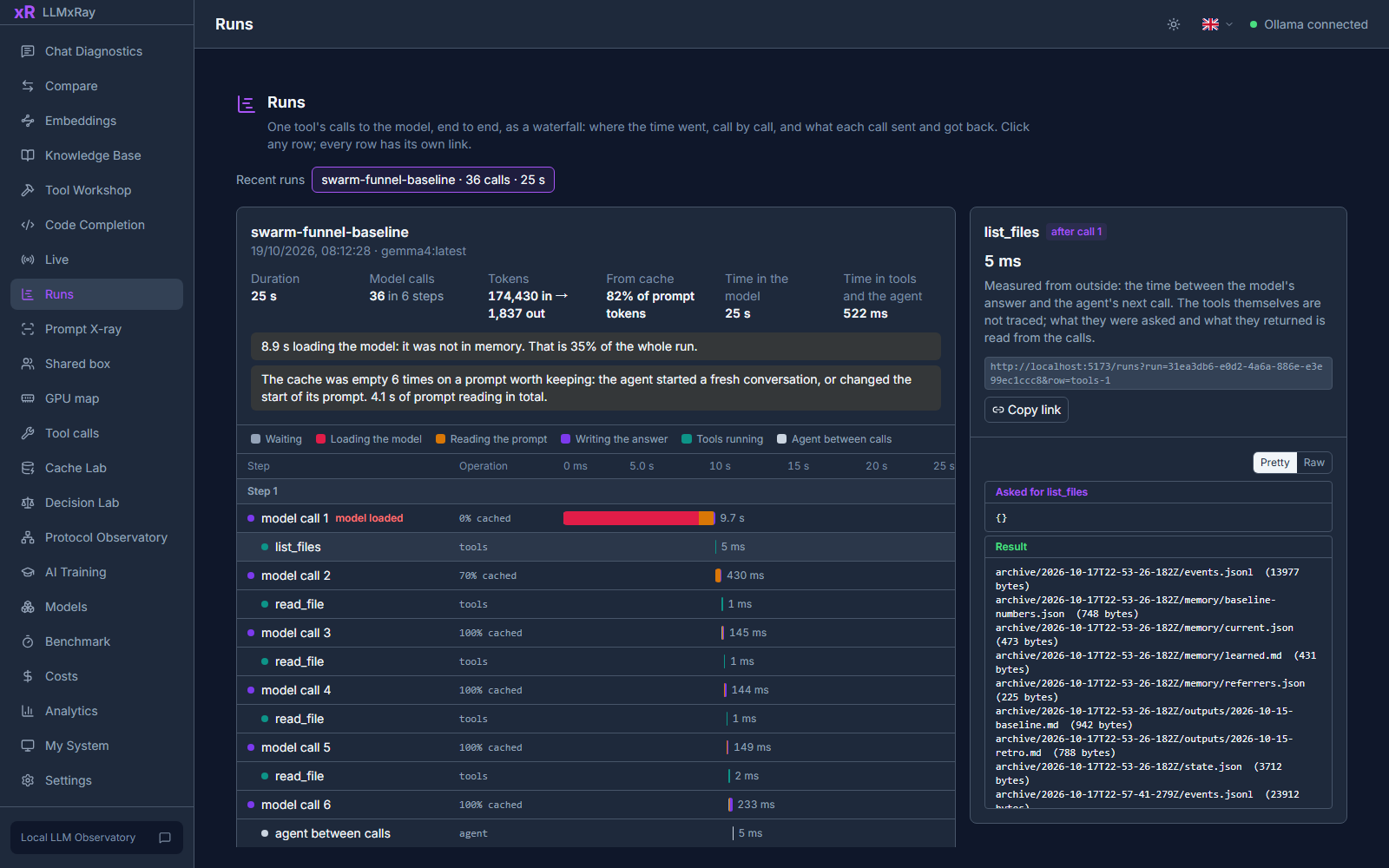Click the Live broadcast icon
The image size is (1389, 868).
pos(28,260)
